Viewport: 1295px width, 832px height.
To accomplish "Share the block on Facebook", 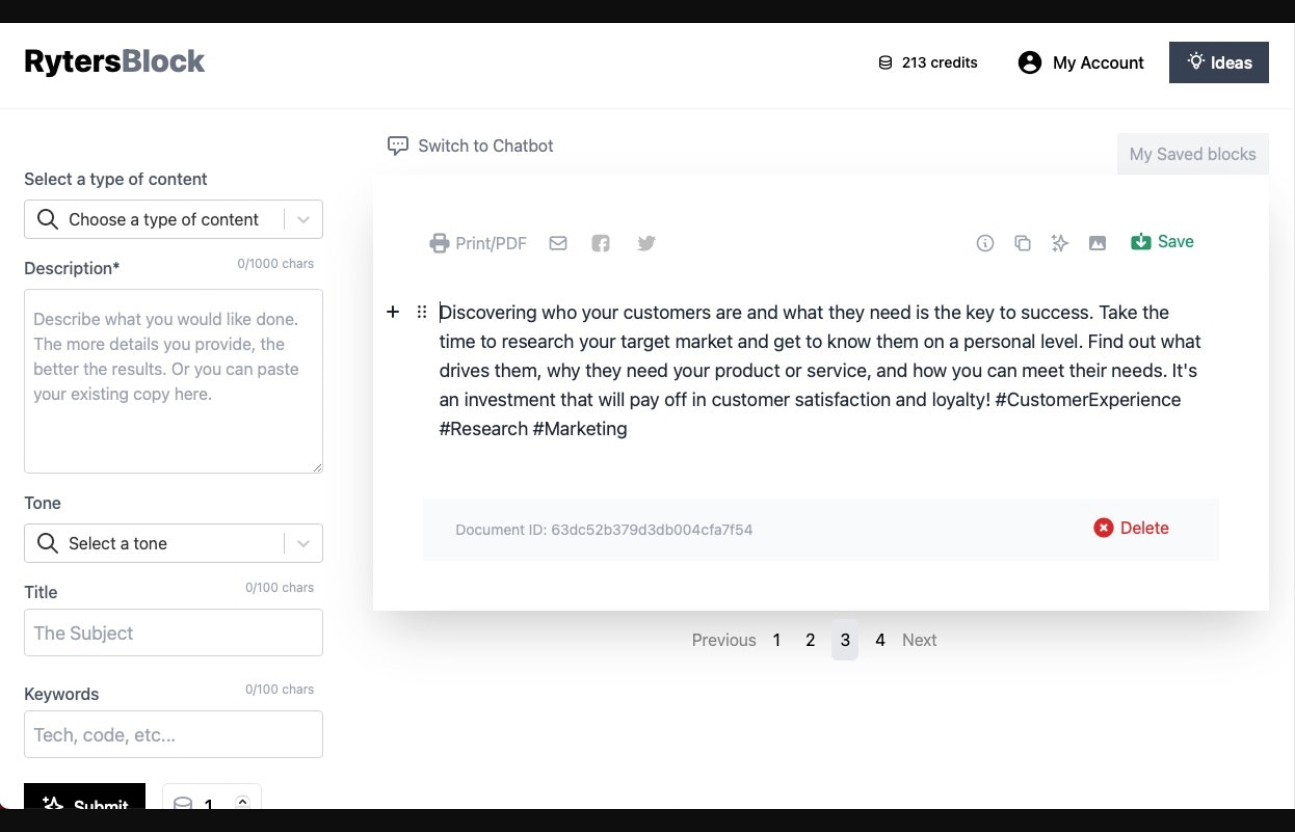I will pyautogui.click(x=600, y=243).
